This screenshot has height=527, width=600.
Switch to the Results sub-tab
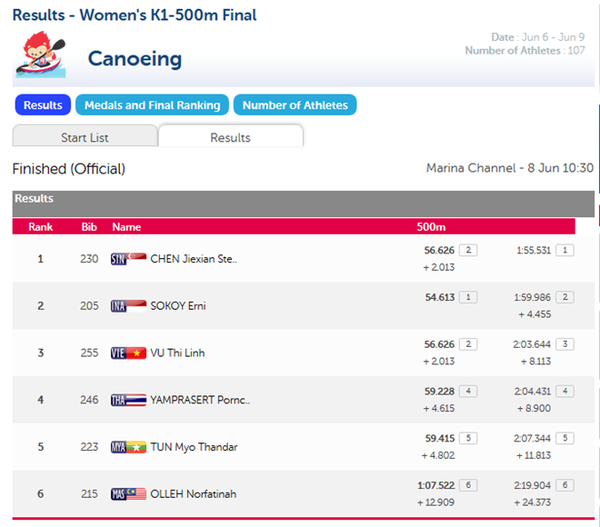tap(231, 136)
